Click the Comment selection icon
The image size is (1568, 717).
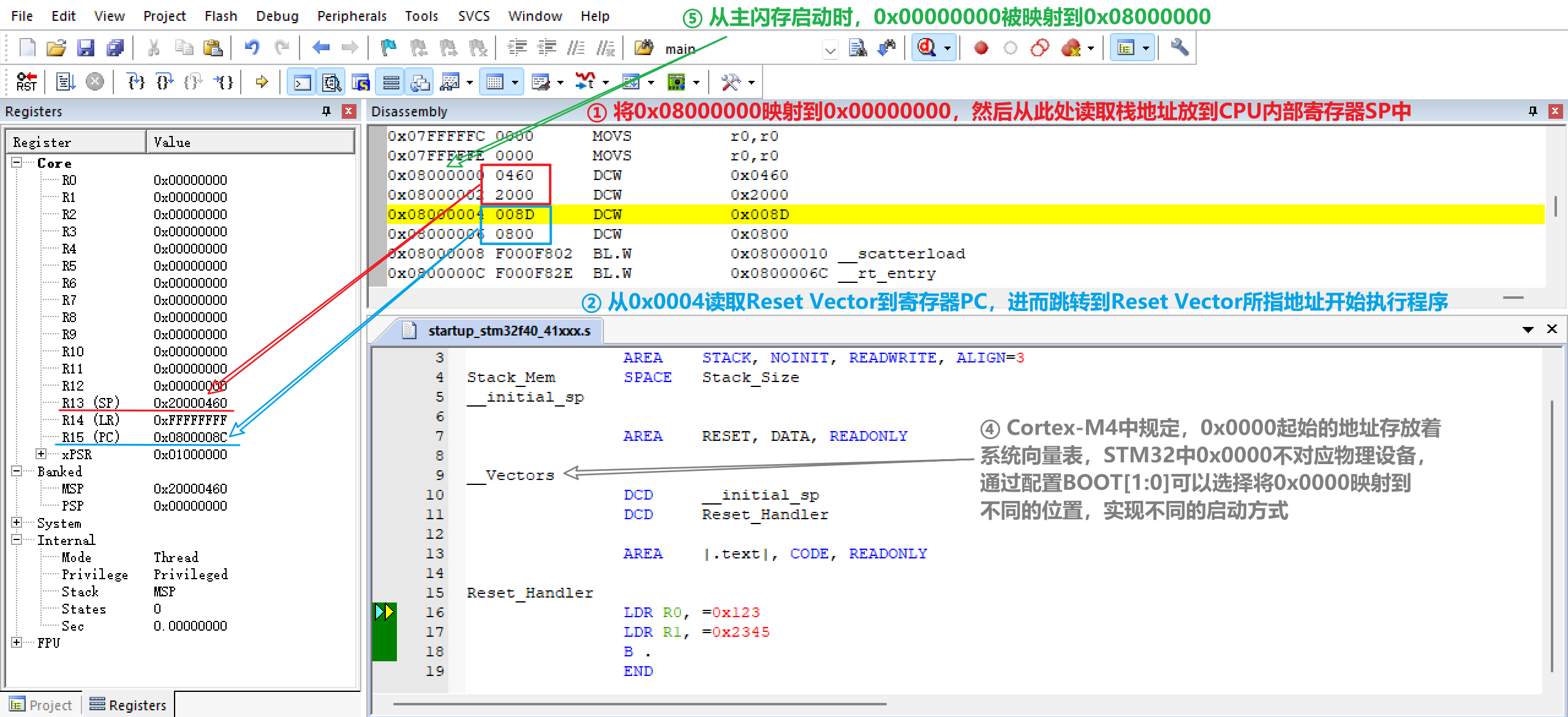576,48
